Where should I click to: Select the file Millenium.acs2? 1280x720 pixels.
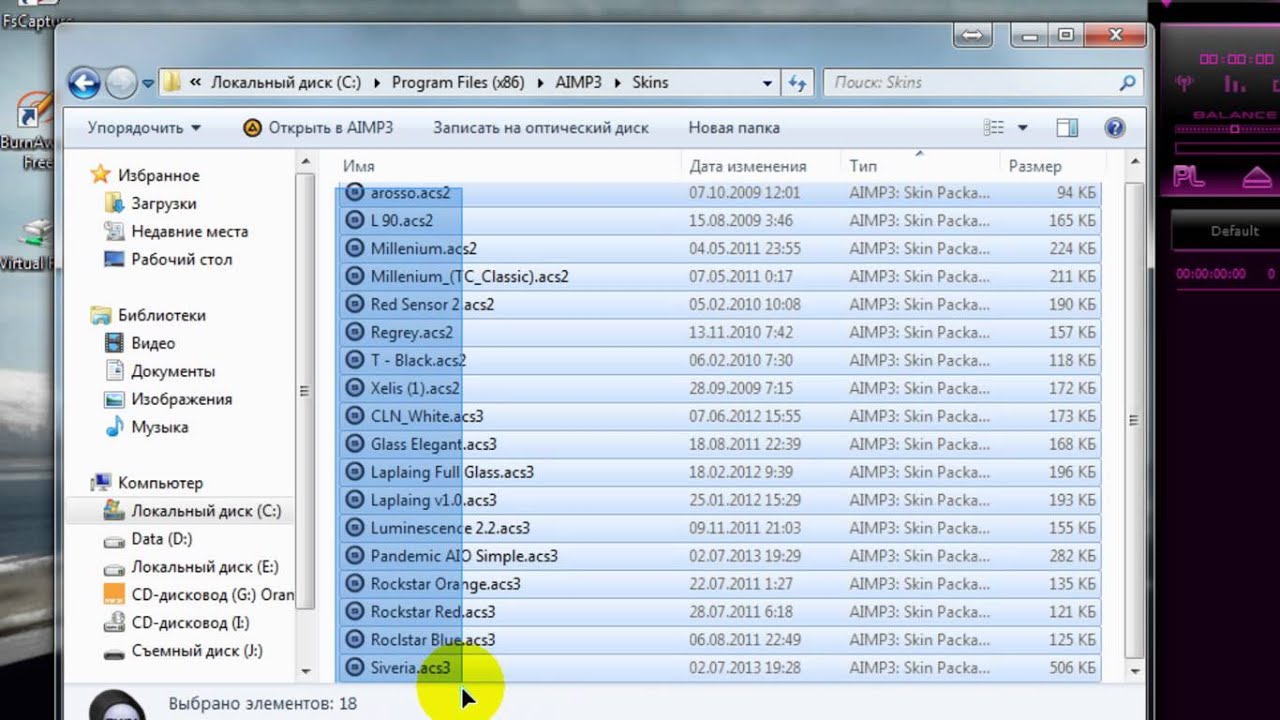[719, 248]
